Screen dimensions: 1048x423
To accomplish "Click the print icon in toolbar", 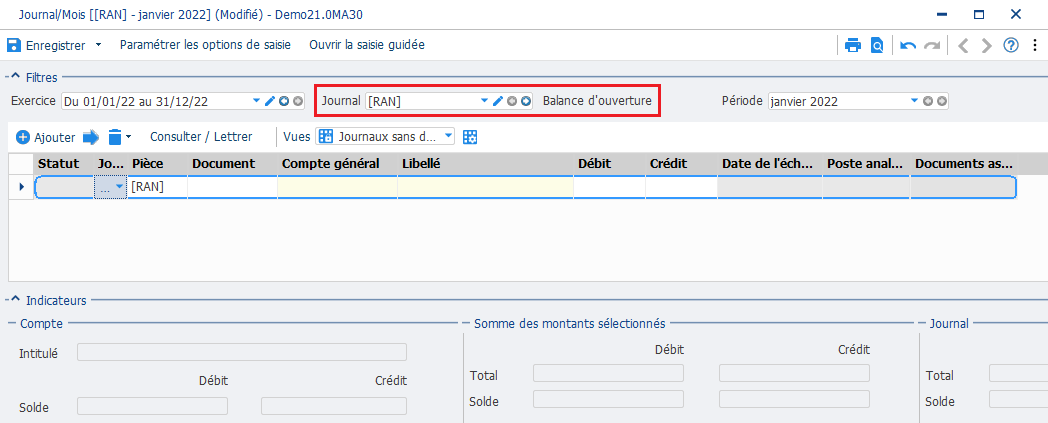I will tap(853, 45).
